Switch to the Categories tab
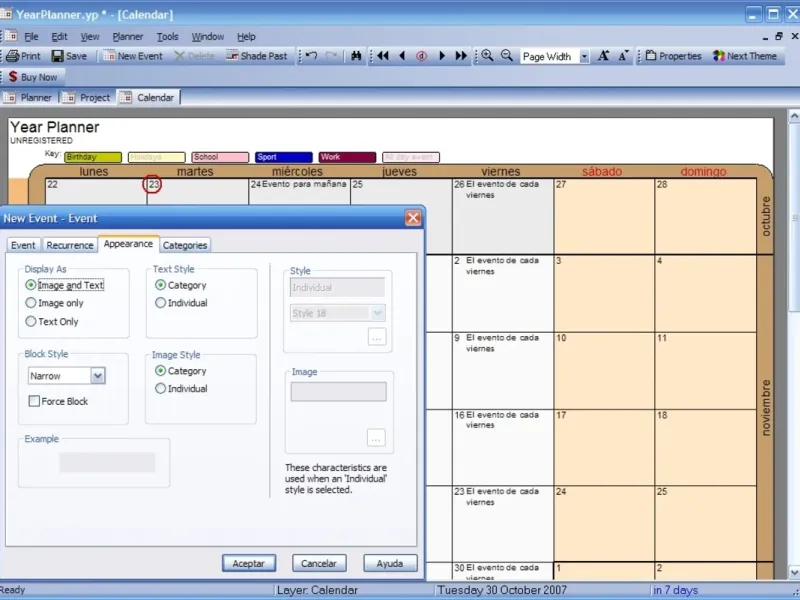Screen dimensions: 800x600 185,245
